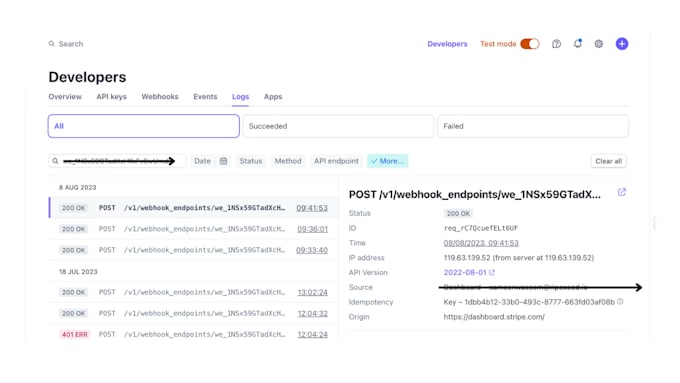Expand the More... filters option

[388, 161]
